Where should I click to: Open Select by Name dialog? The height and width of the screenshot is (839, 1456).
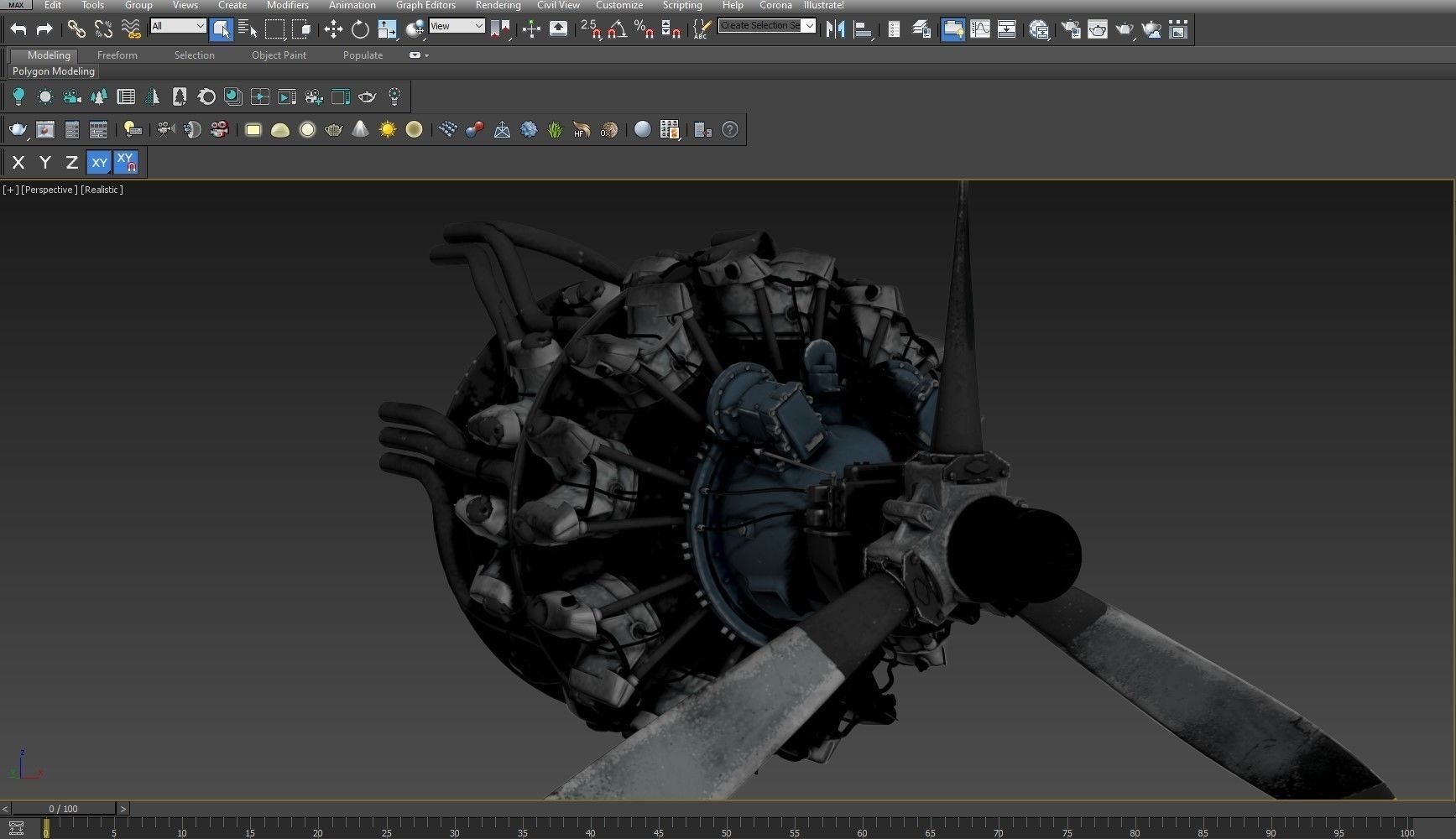click(x=248, y=29)
